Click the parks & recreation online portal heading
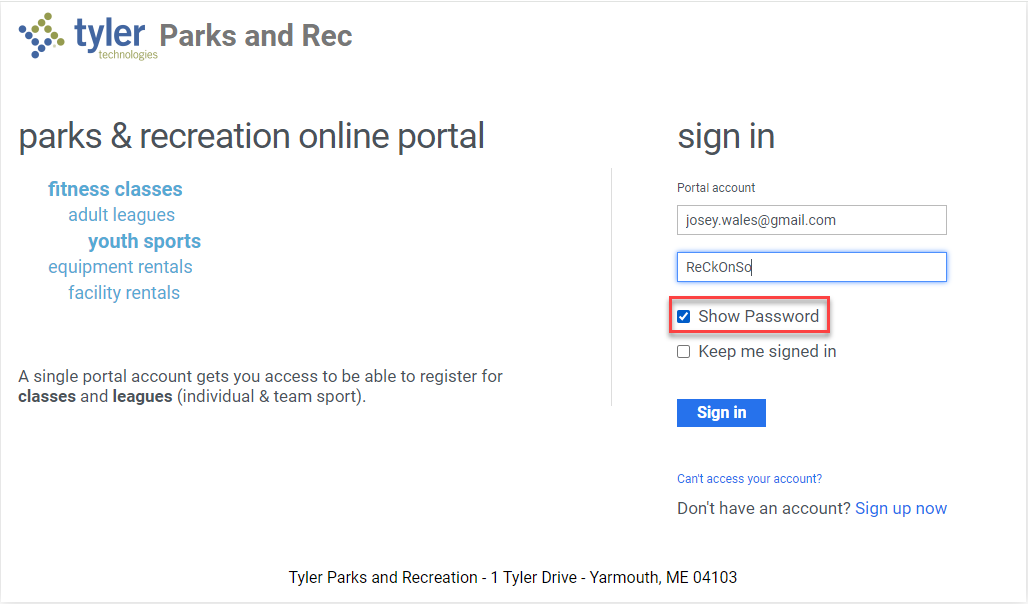 251,136
